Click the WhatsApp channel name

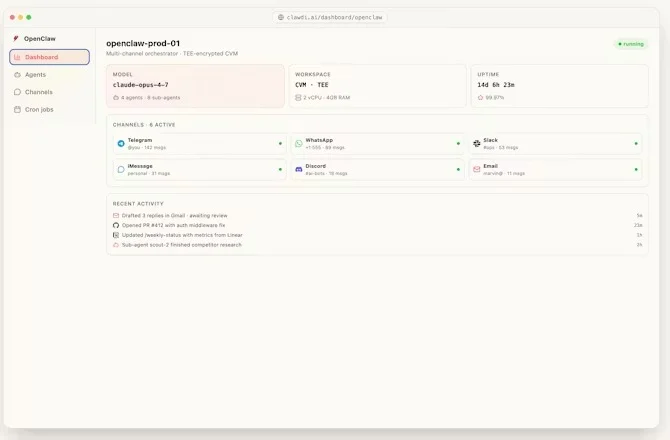319,140
